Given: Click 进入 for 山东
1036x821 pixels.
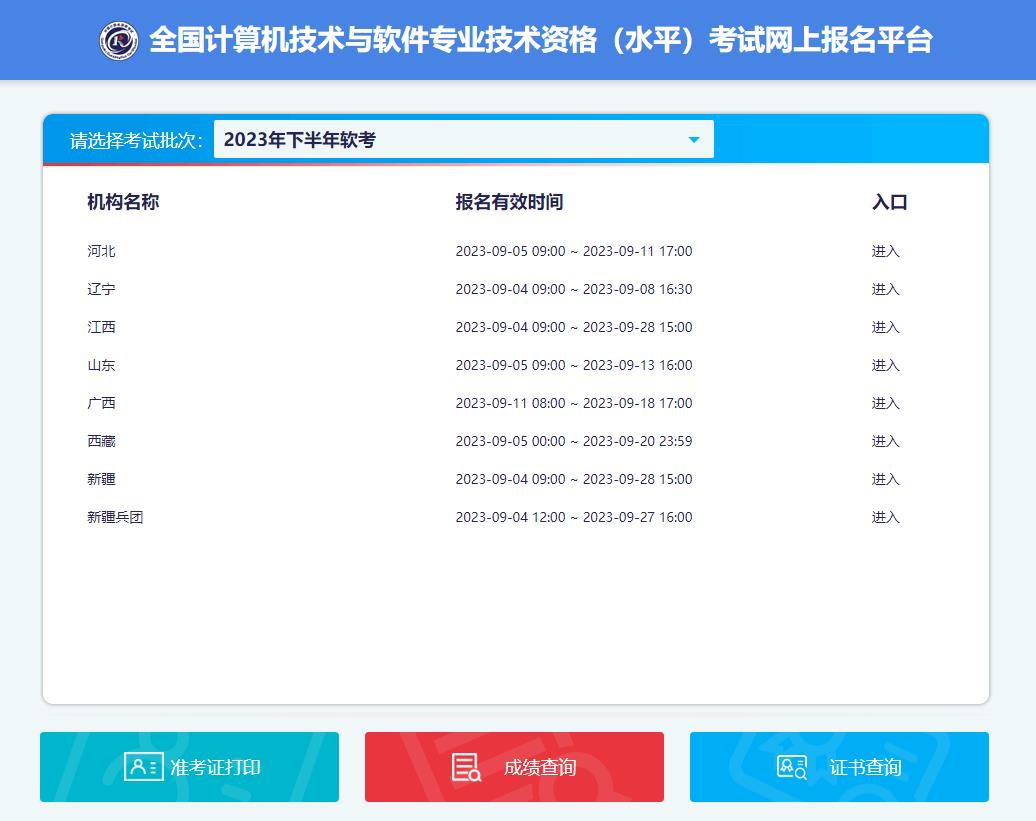Looking at the screenshot, I should pos(885,365).
